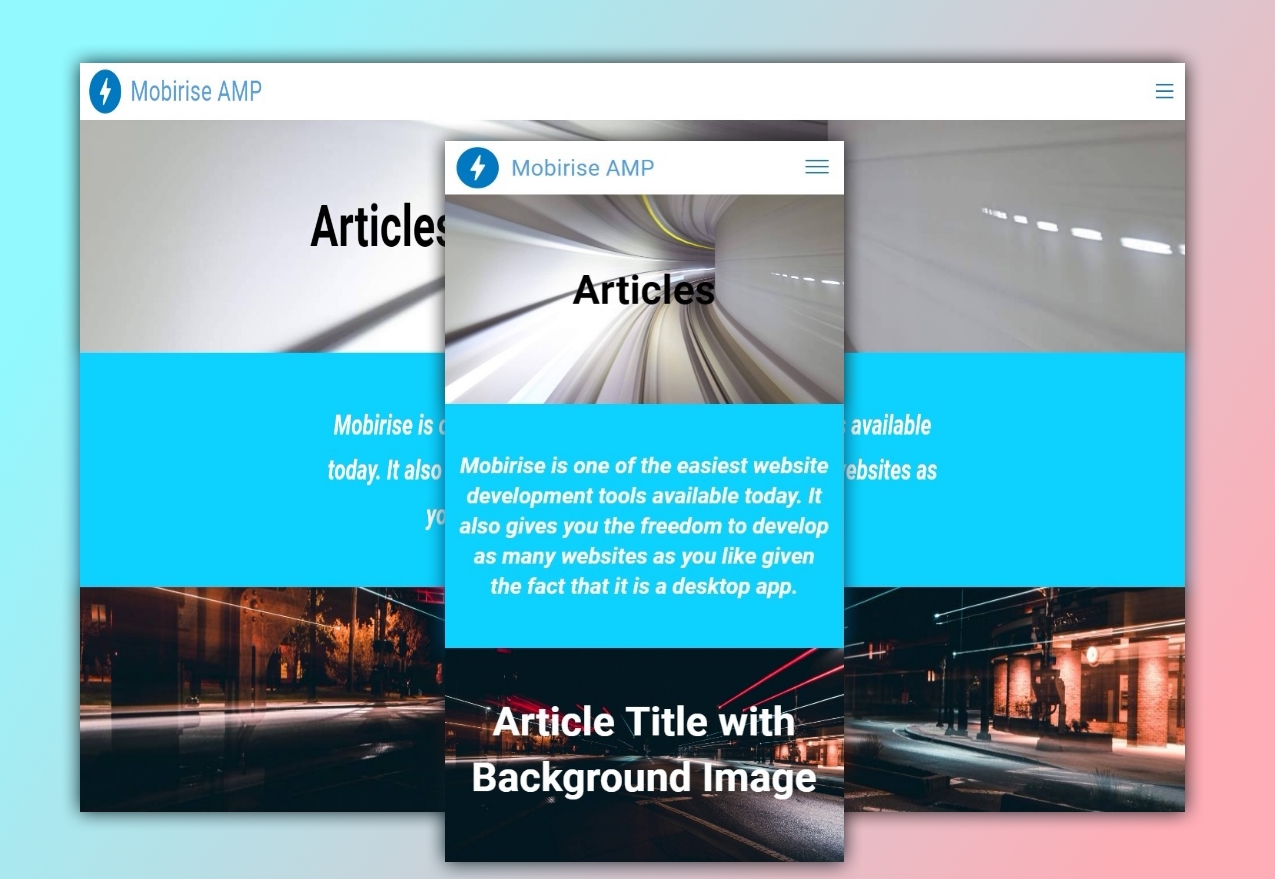The image size is (1275, 879).
Task: Click "Mobirise AMP" brand text in mobile header
Action: tap(582, 168)
